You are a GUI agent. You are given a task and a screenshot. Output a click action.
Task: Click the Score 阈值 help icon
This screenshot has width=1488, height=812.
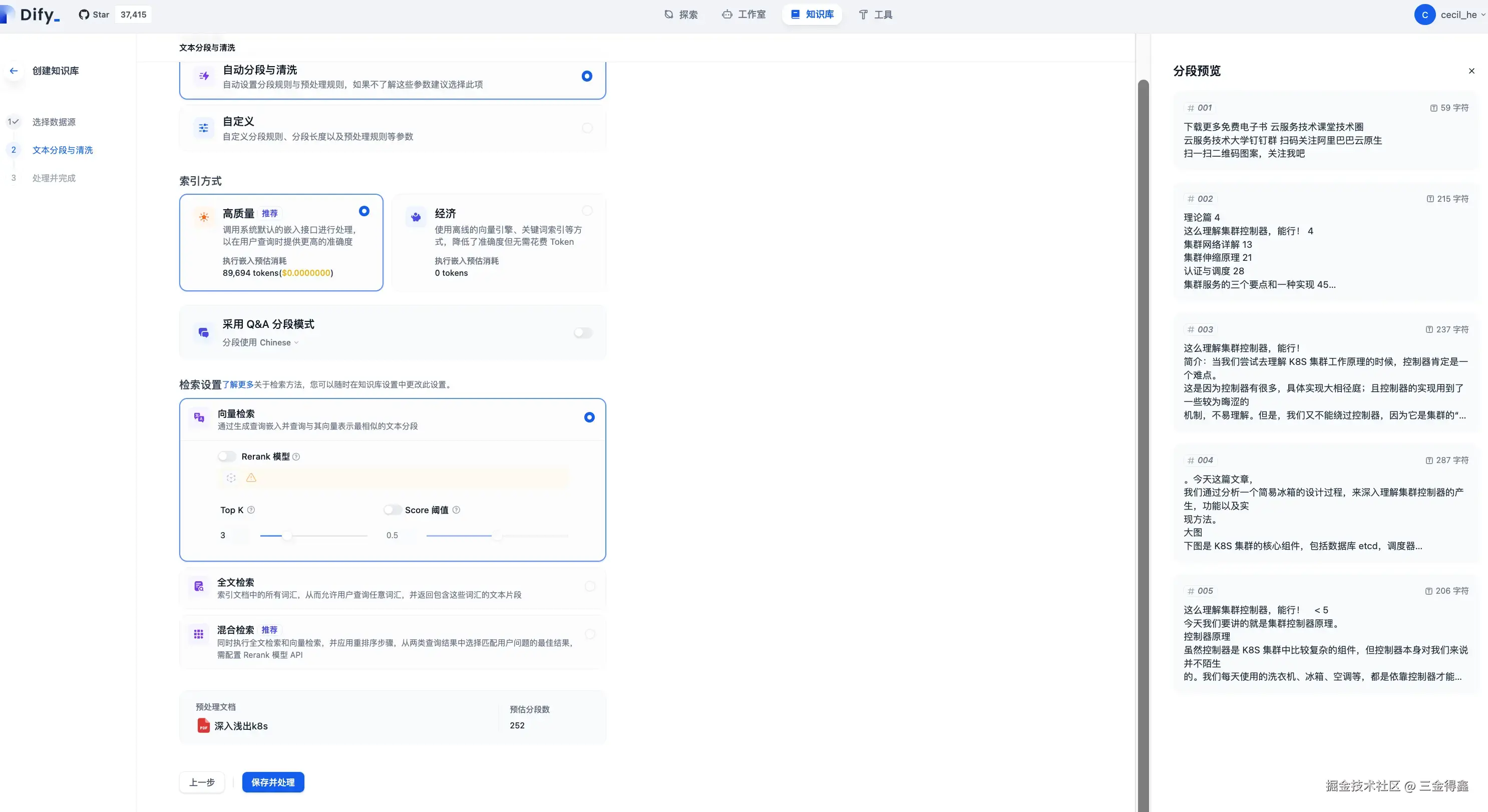[x=456, y=510]
